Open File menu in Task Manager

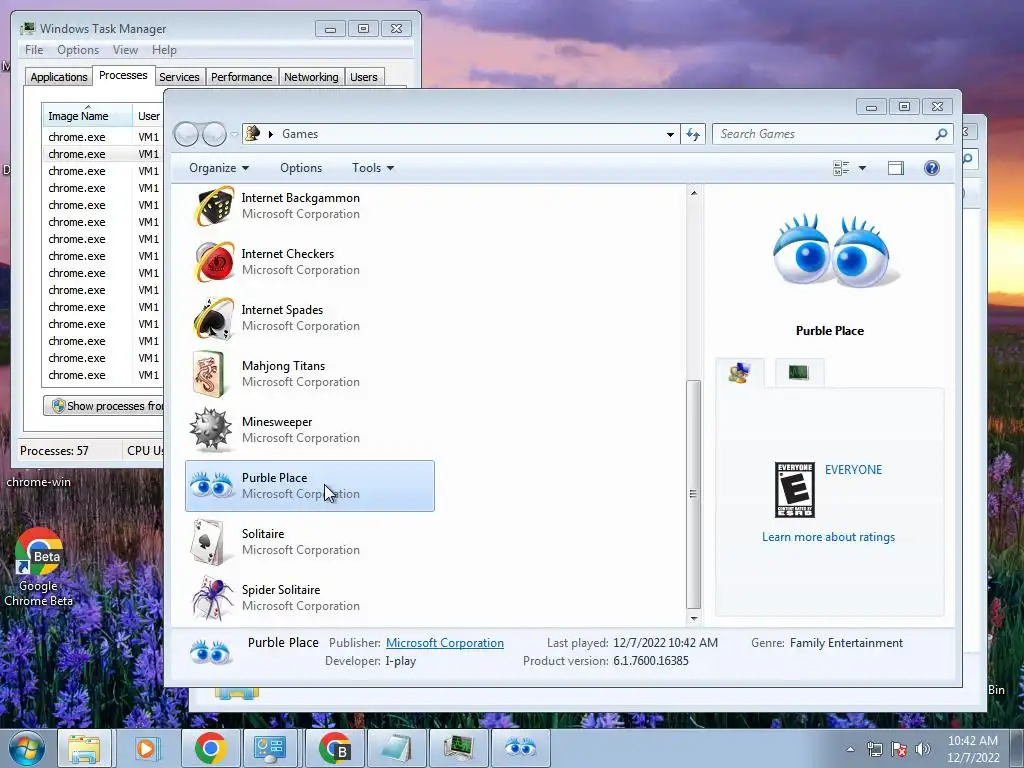[34, 50]
